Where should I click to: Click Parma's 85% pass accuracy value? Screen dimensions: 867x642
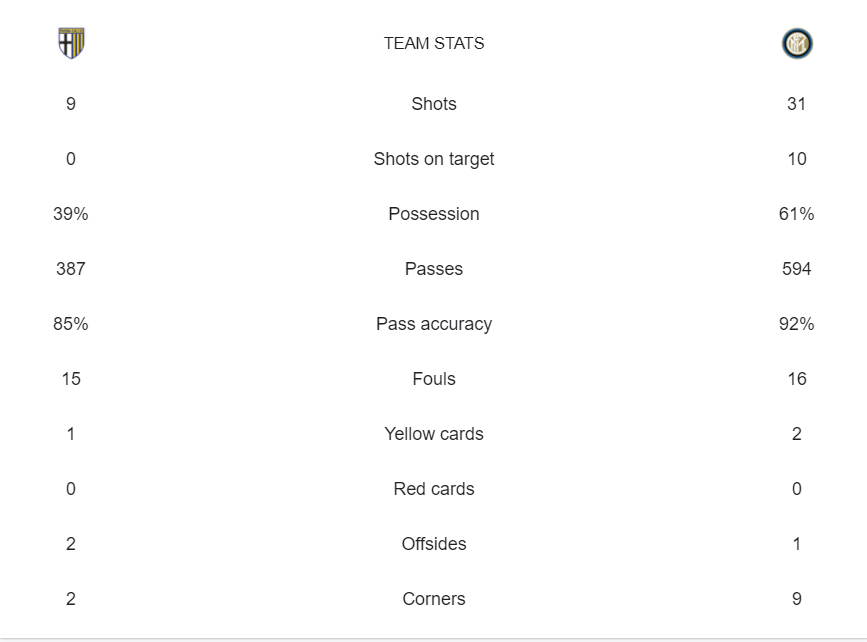[x=71, y=324]
